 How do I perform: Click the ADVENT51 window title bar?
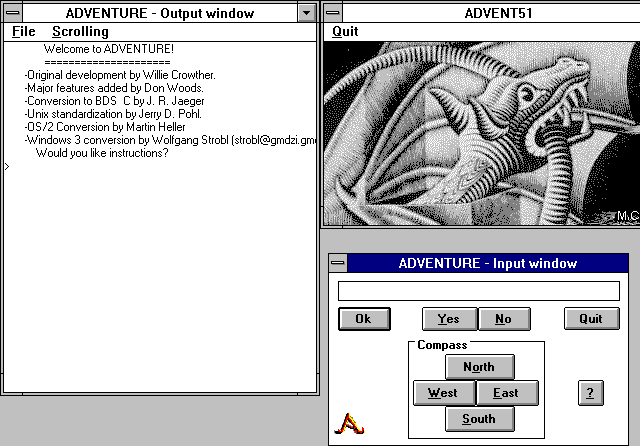(x=491, y=13)
